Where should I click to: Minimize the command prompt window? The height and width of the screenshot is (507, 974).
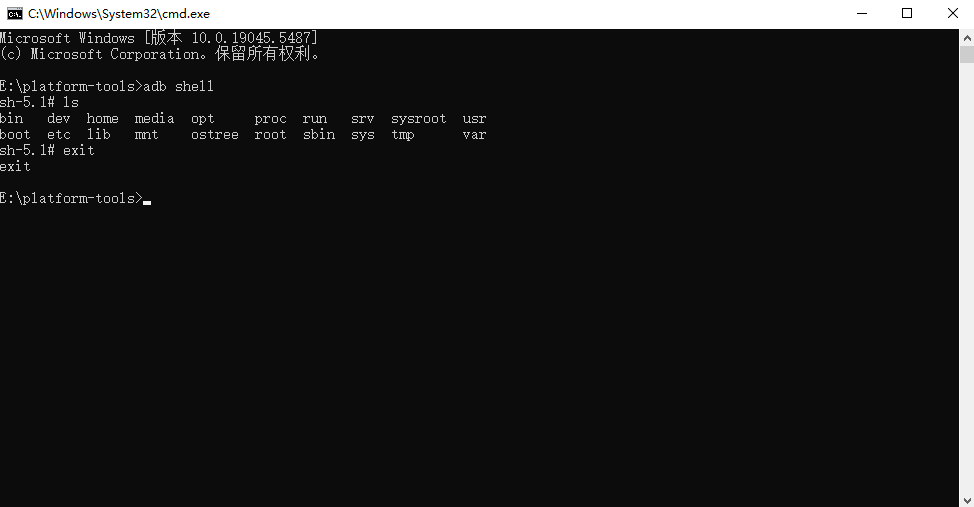(x=862, y=14)
